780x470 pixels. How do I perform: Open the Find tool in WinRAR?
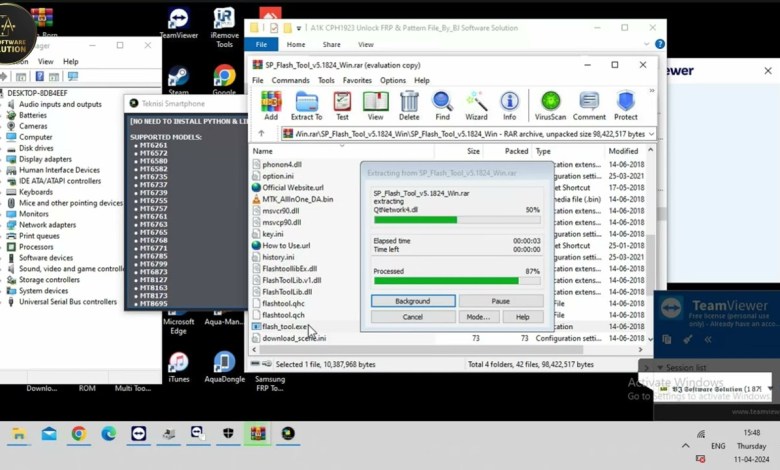[442, 105]
